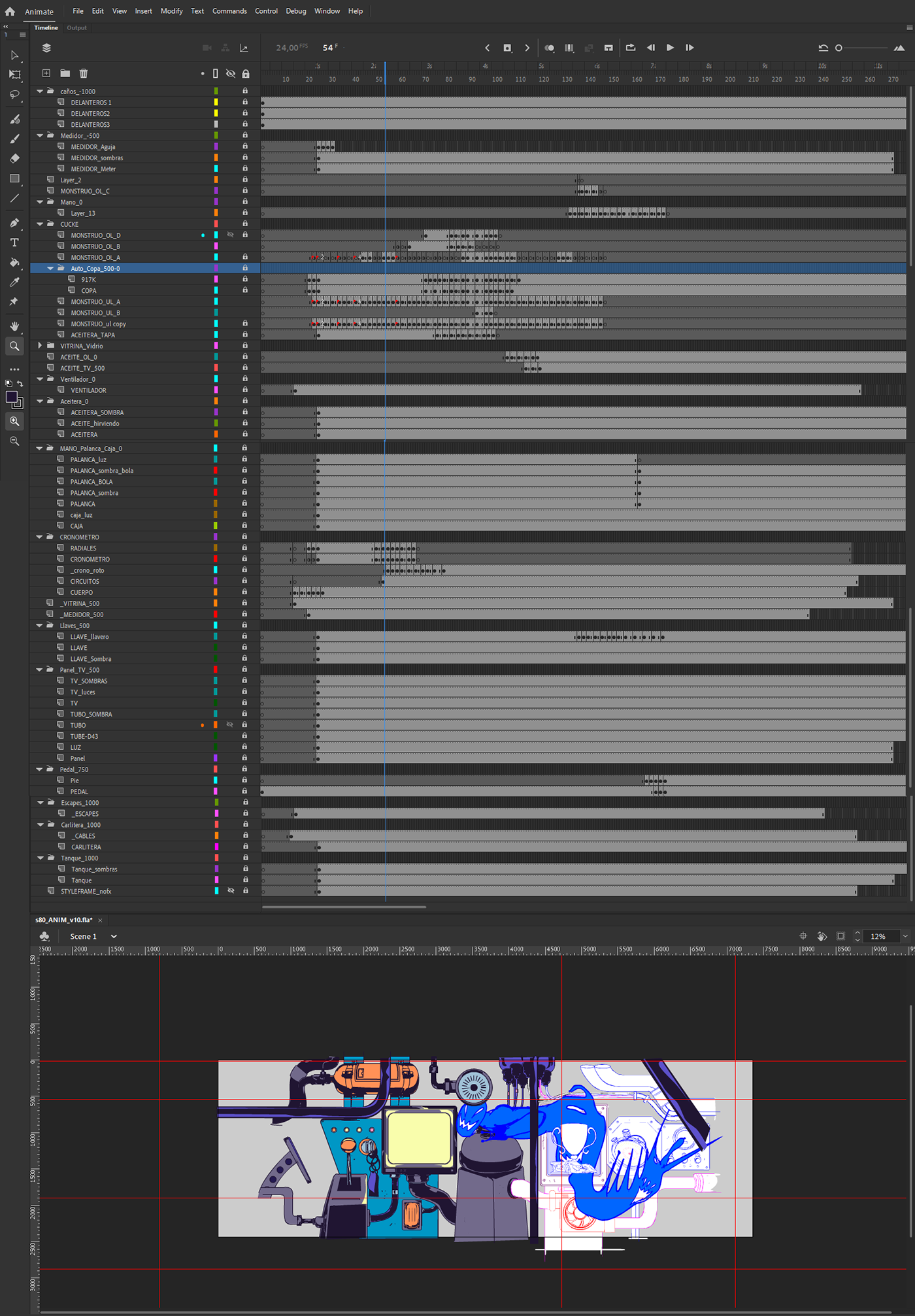Unlock the DELANTEROS 1 layer
This screenshot has width=915, height=1316.
tap(245, 102)
